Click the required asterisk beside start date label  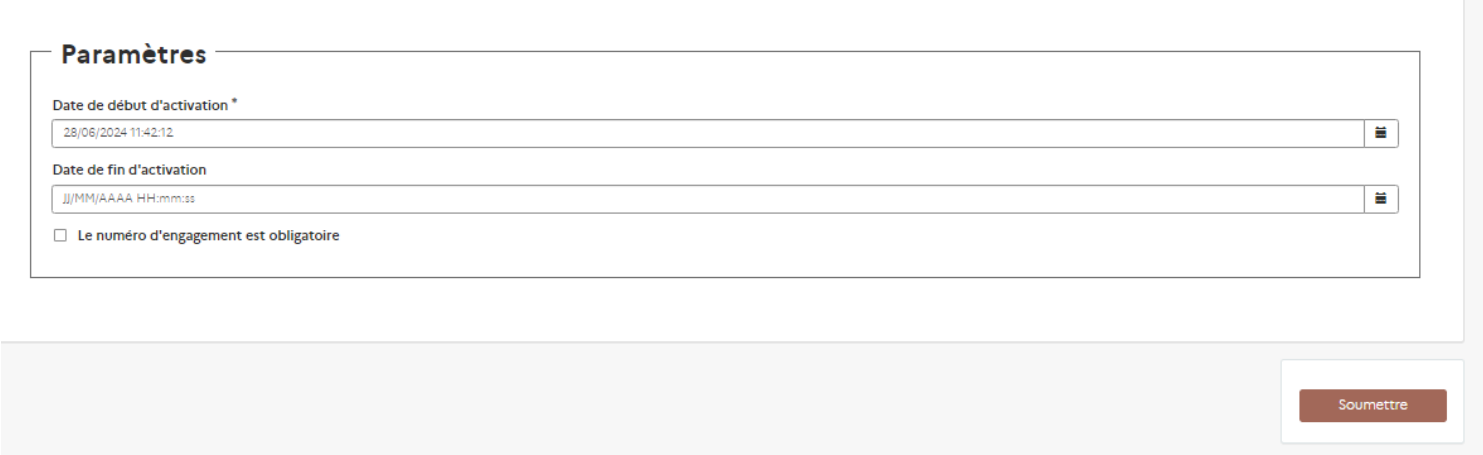click(x=234, y=102)
